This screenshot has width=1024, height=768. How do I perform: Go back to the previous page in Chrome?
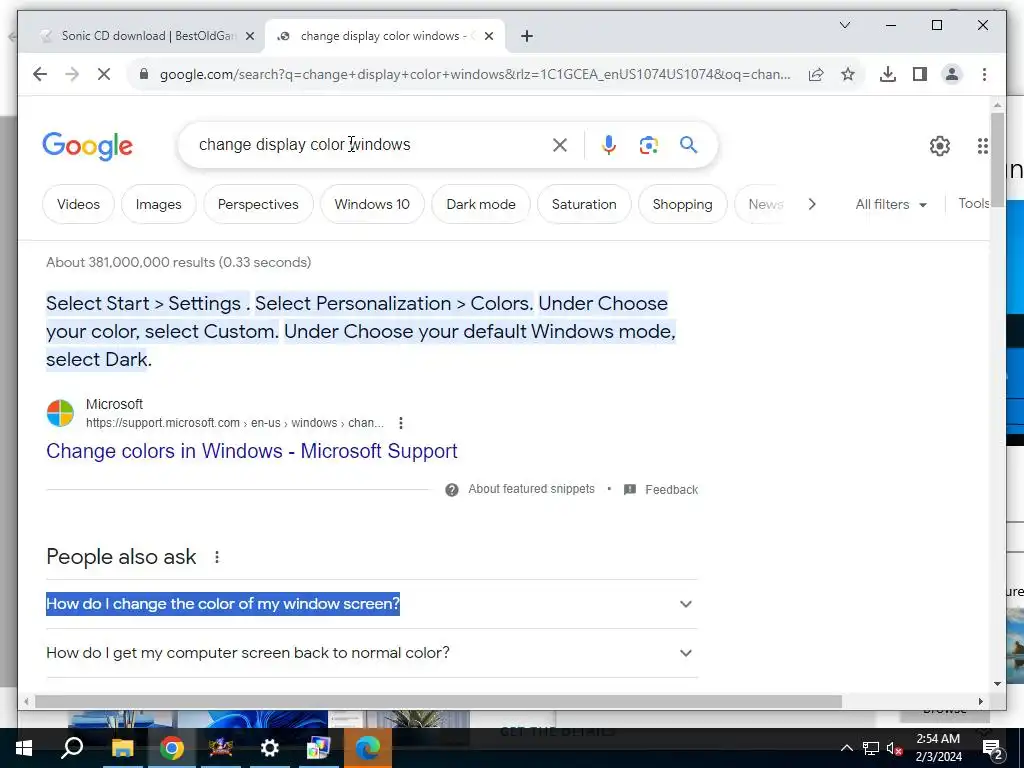click(x=40, y=74)
